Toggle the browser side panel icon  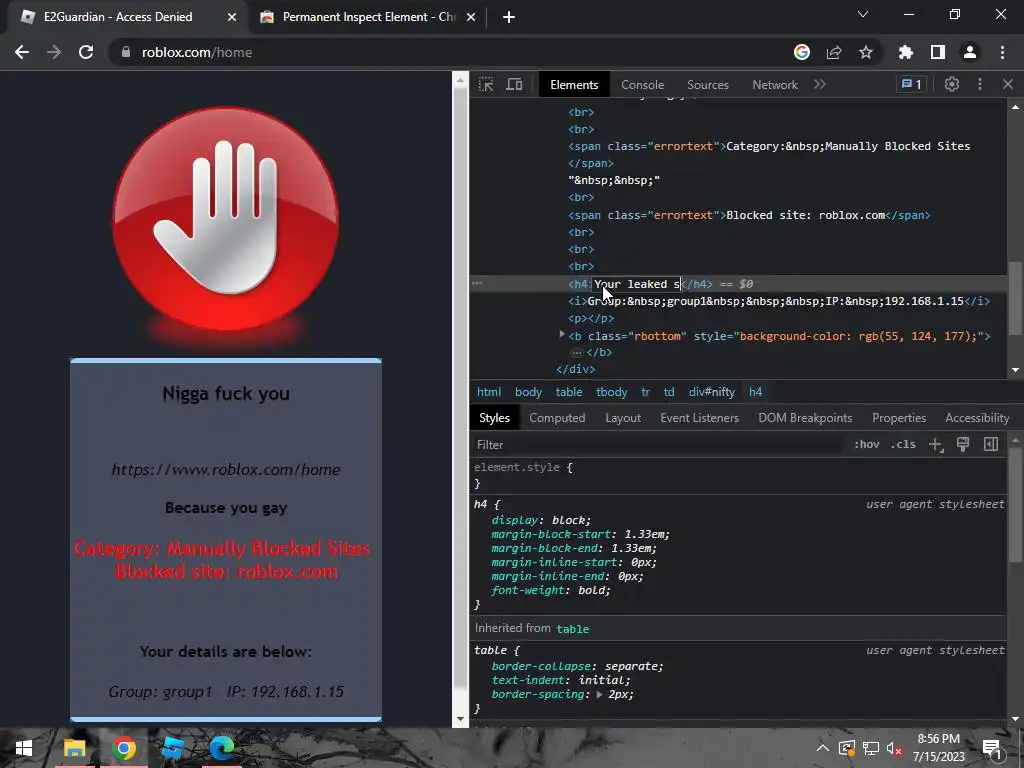[x=938, y=52]
